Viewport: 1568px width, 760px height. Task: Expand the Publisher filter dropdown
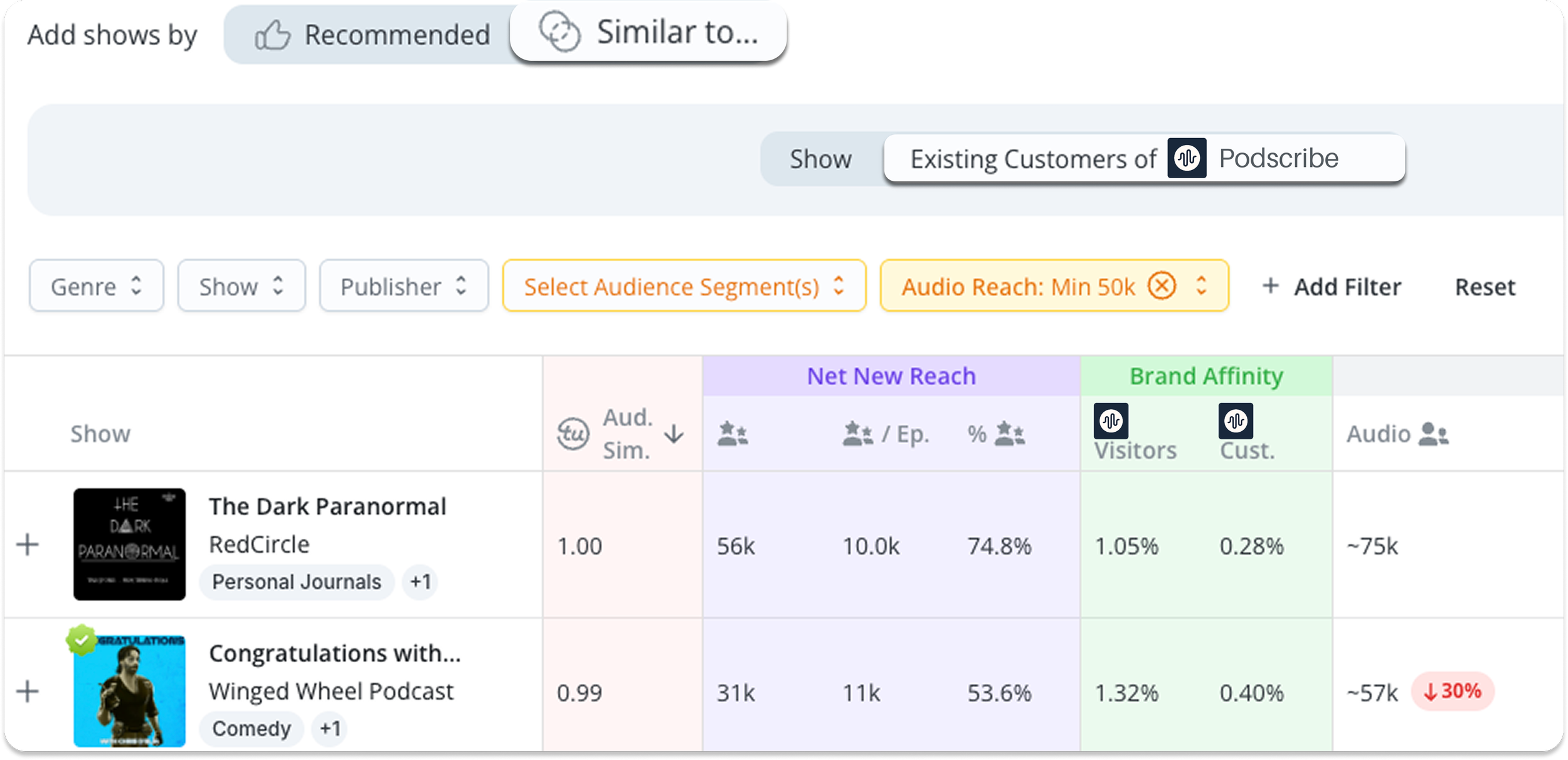(403, 286)
